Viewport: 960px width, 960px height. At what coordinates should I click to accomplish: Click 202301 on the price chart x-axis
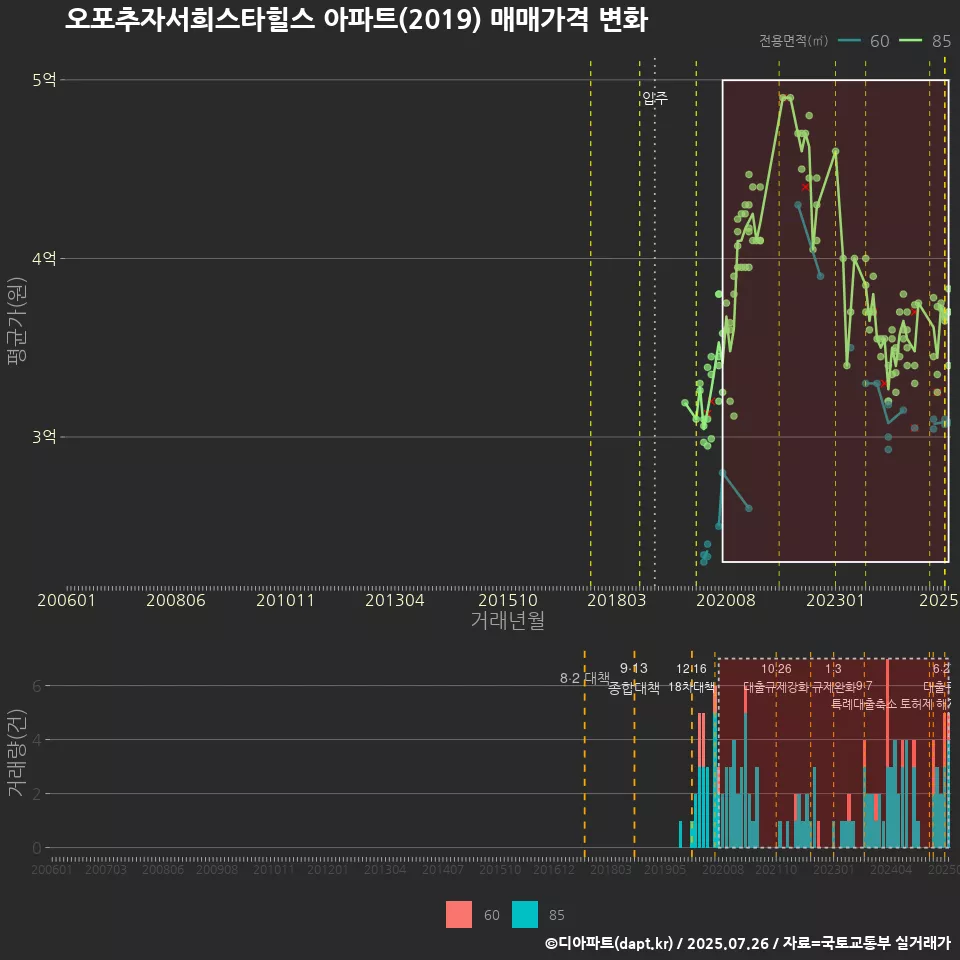pos(835,600)
